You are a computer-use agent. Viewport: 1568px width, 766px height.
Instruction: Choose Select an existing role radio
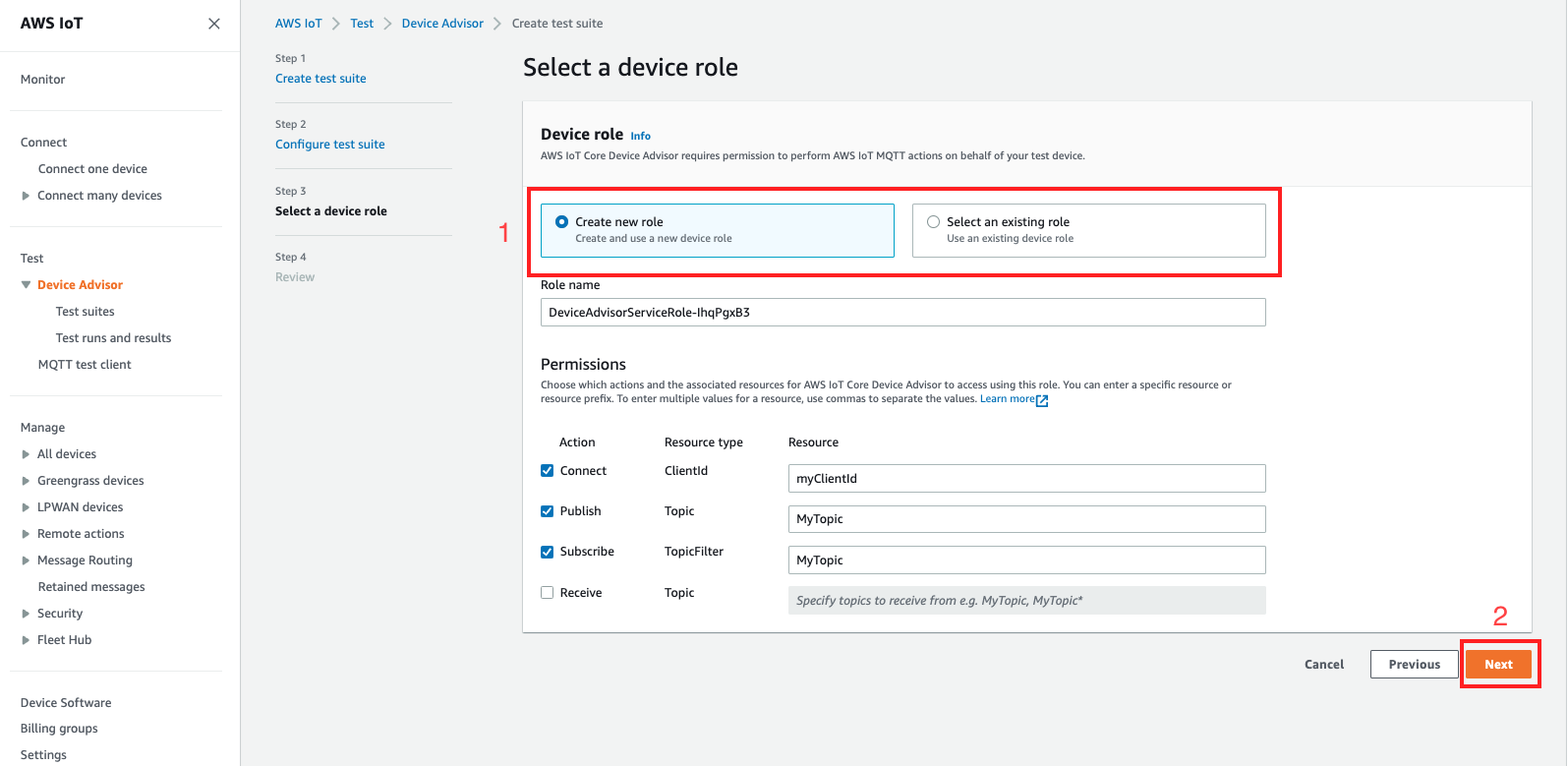click(933, 222)
